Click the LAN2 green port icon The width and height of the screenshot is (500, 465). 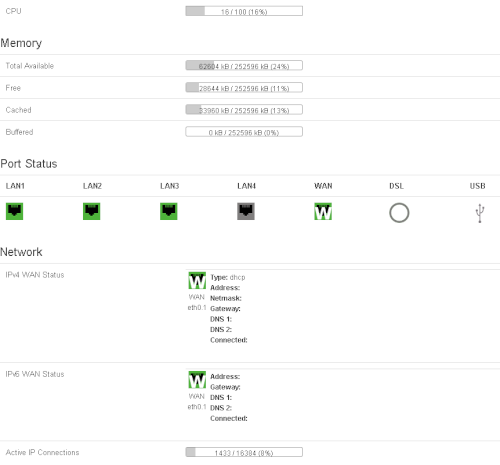click(x=91, y=211)
